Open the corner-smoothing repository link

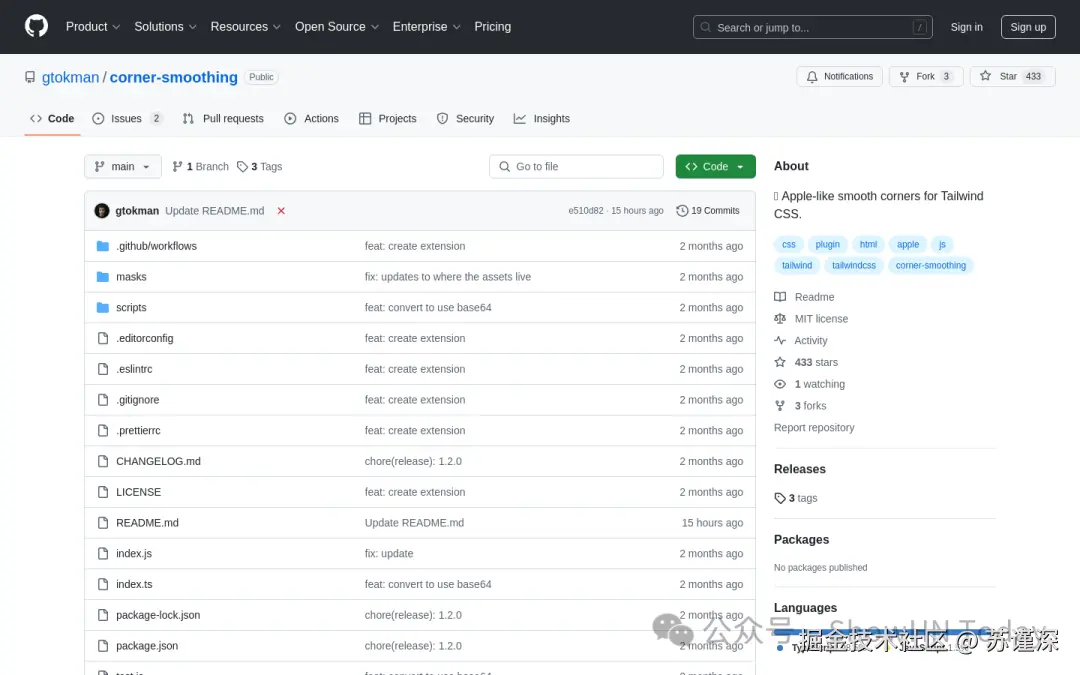[174, 77]
